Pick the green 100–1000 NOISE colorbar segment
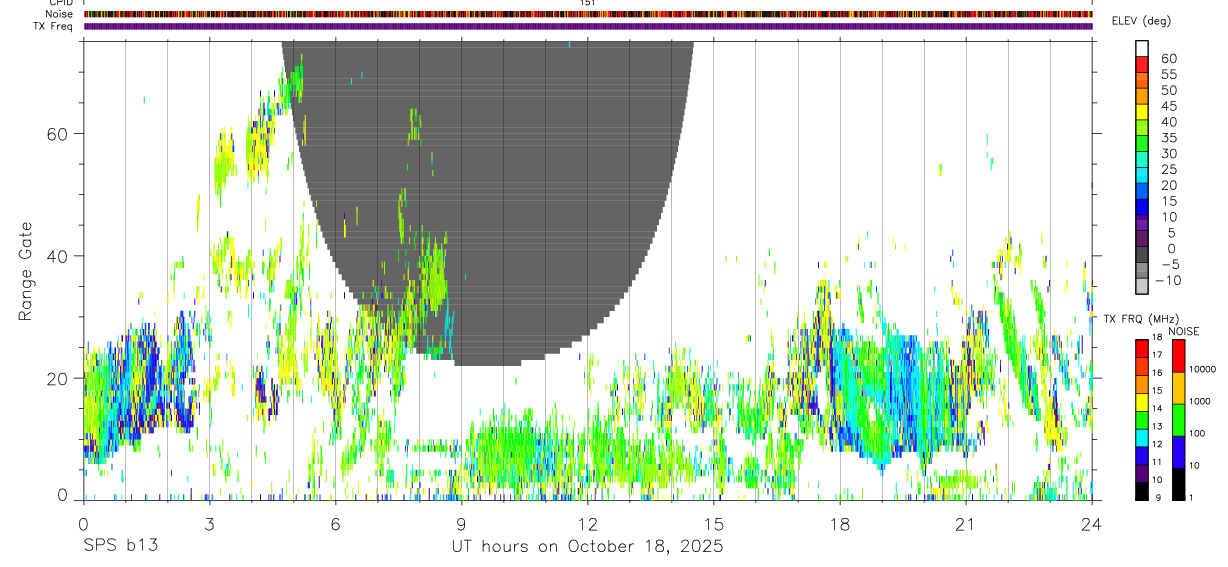Screen dimensions: 1228x567 1178,420
